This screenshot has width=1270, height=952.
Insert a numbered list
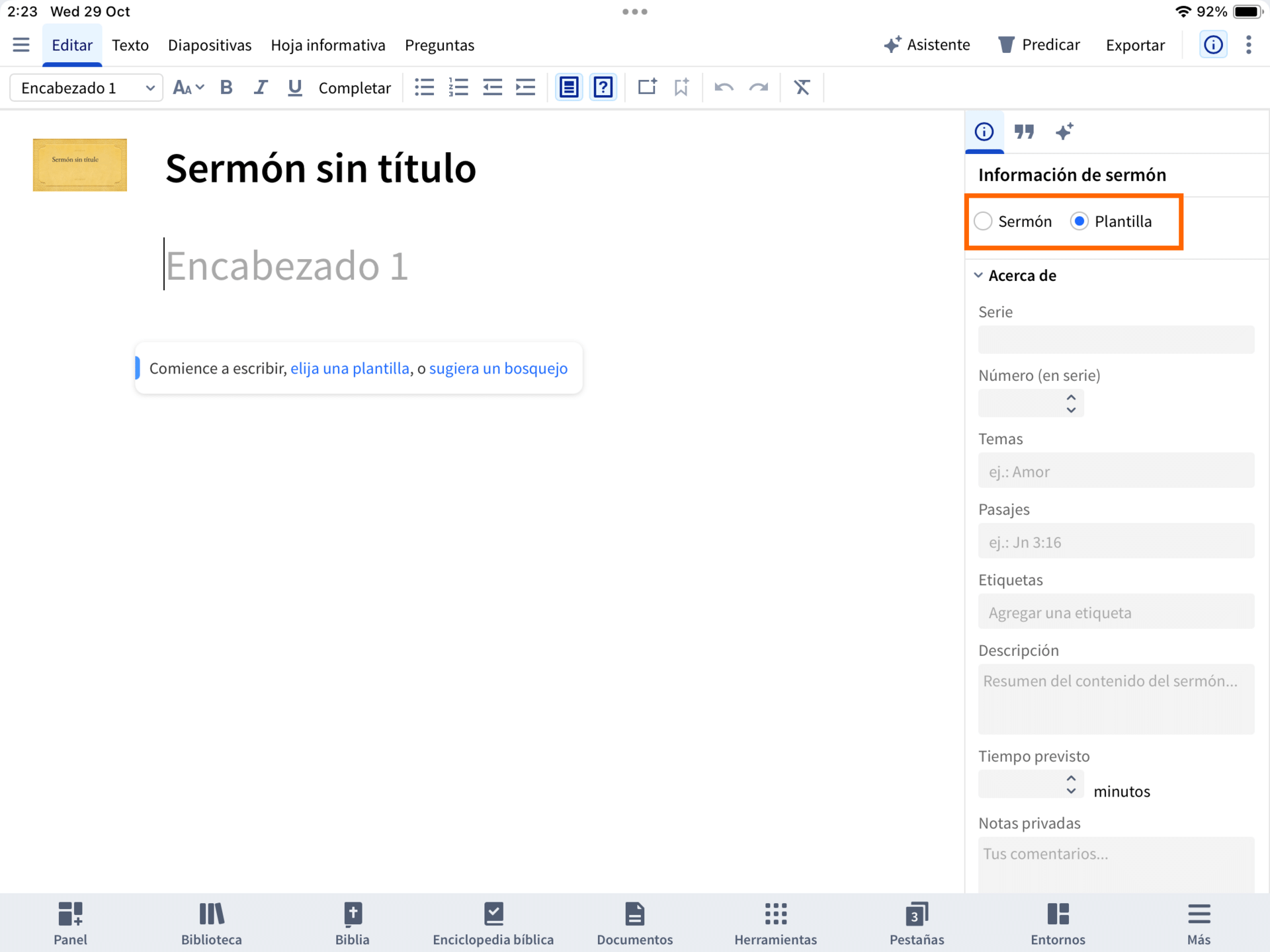pos(458,87)
